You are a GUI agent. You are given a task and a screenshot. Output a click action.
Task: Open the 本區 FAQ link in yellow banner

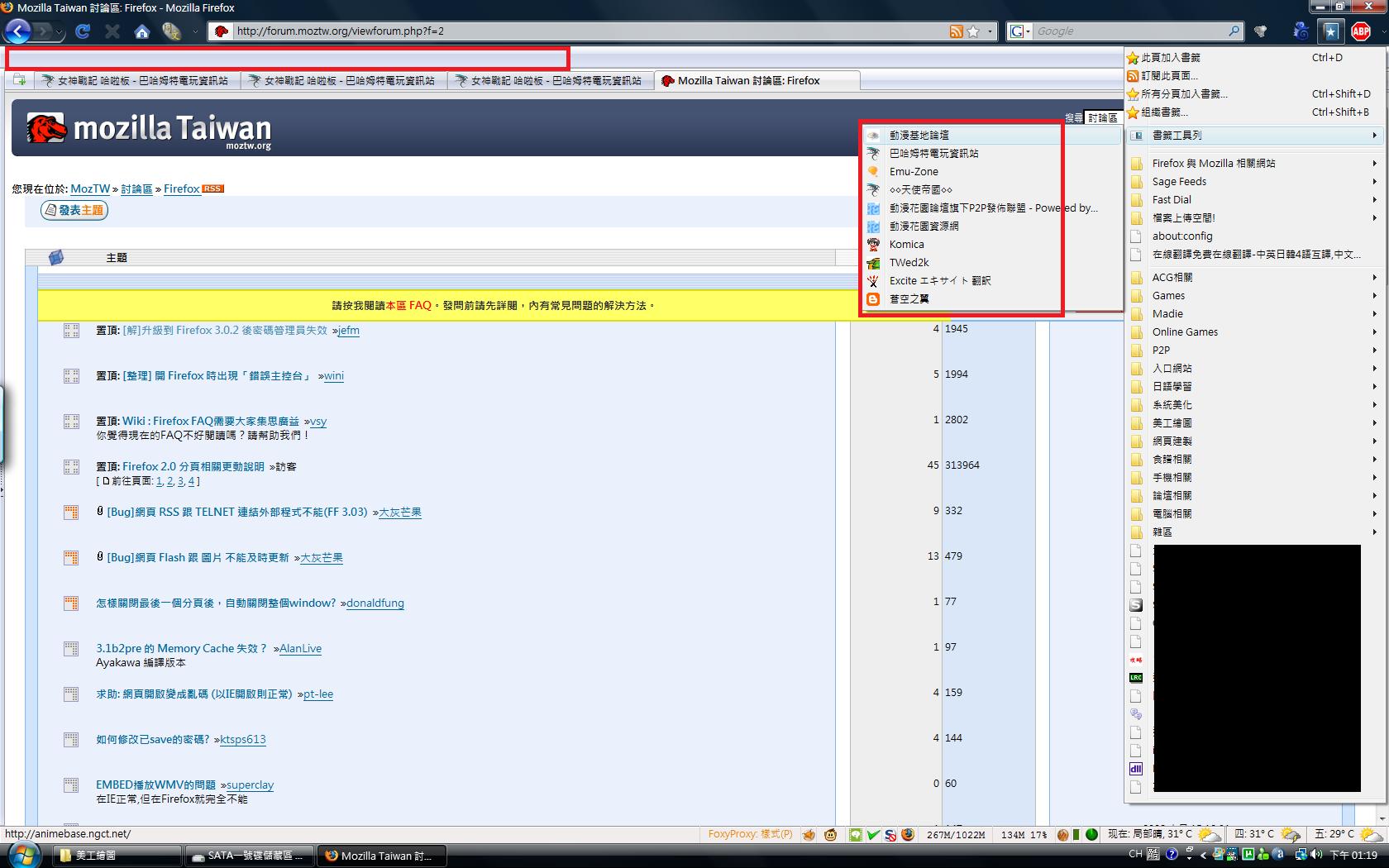(408, 306)
